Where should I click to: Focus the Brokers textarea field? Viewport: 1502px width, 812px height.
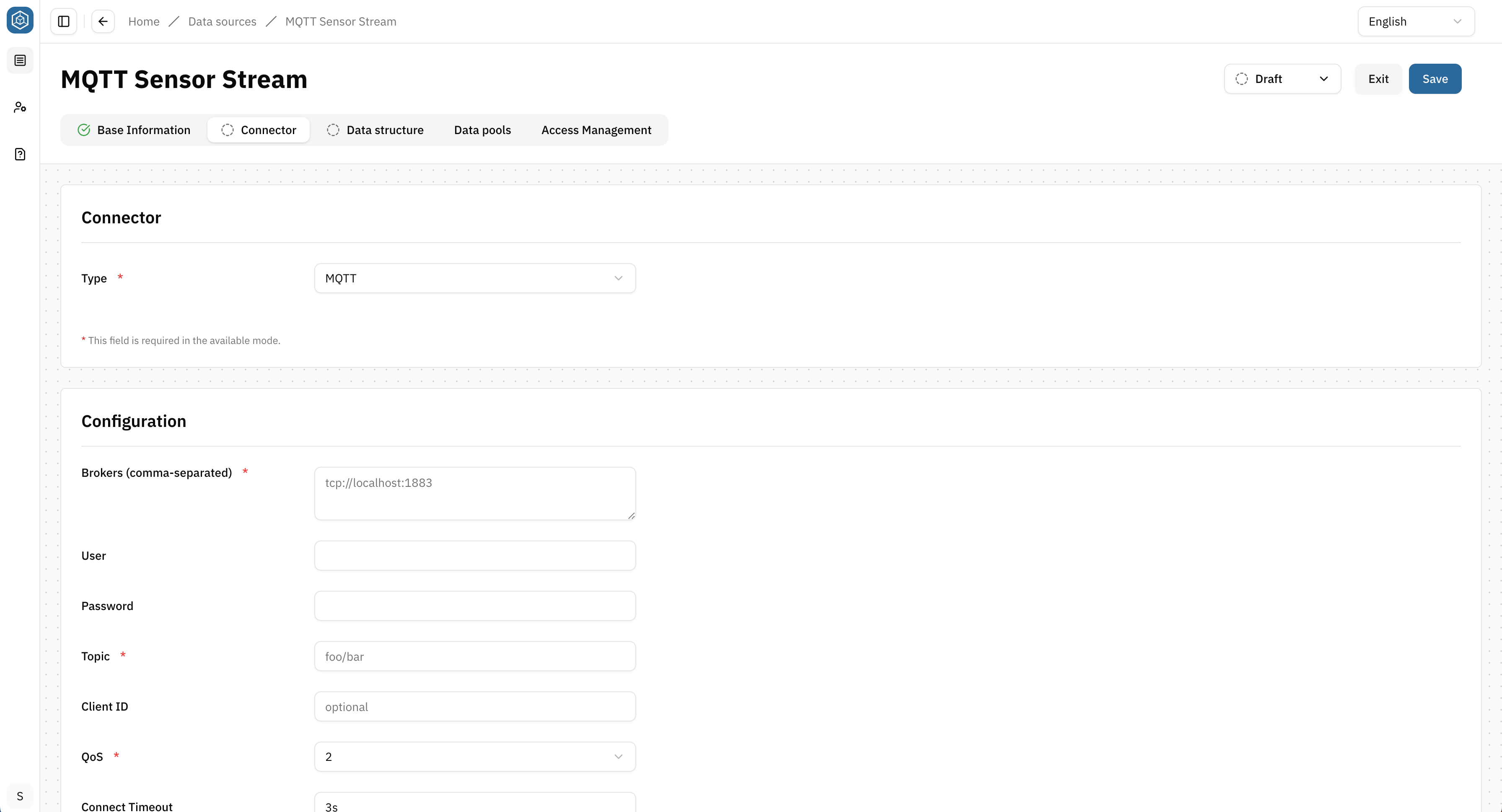475,493
